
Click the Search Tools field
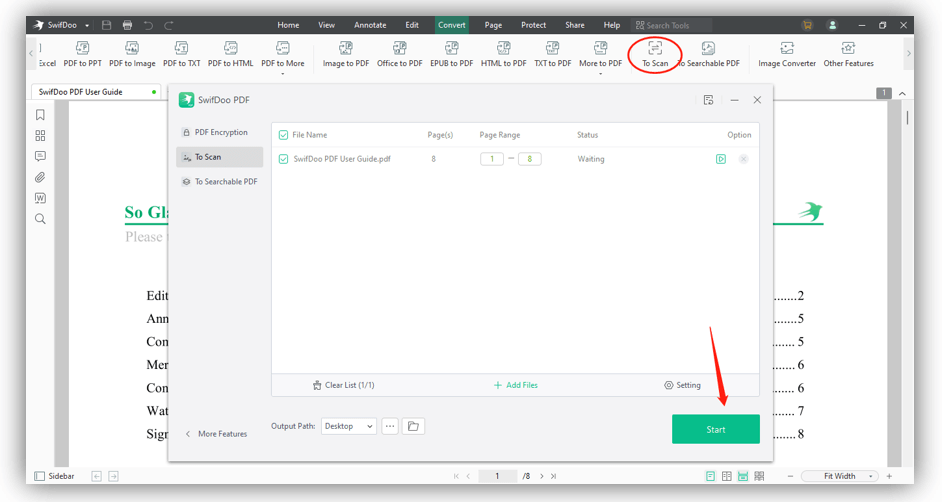(672, 25)
